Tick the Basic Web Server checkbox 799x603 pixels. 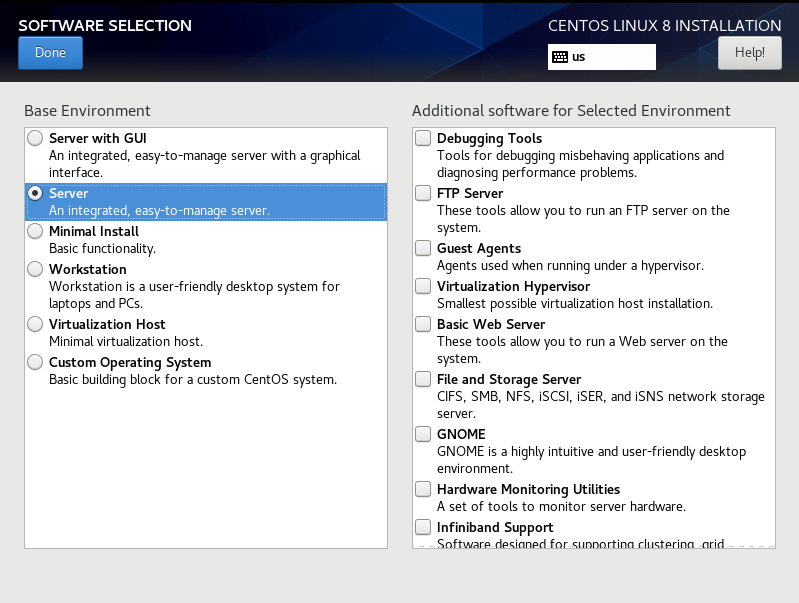[x=423, y=324]
